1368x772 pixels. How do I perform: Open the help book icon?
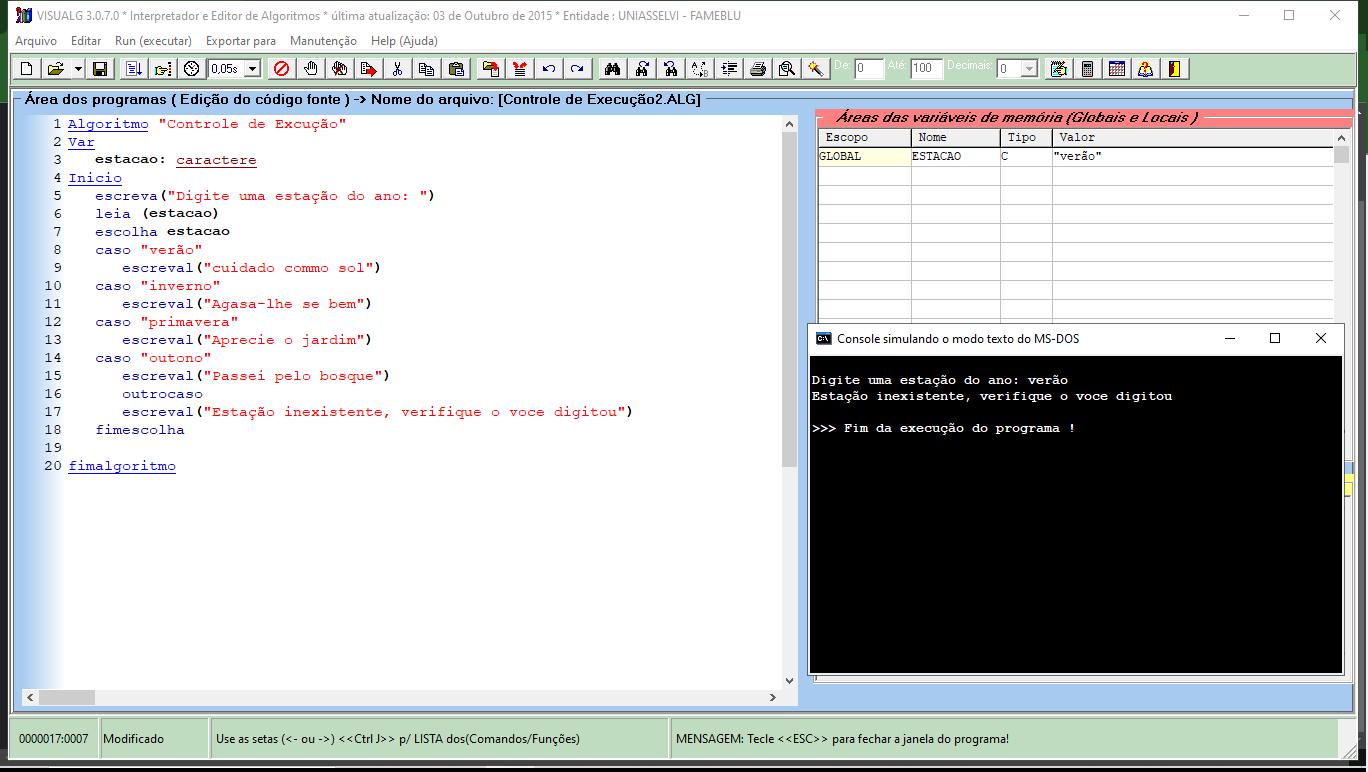coord(1146,69)
